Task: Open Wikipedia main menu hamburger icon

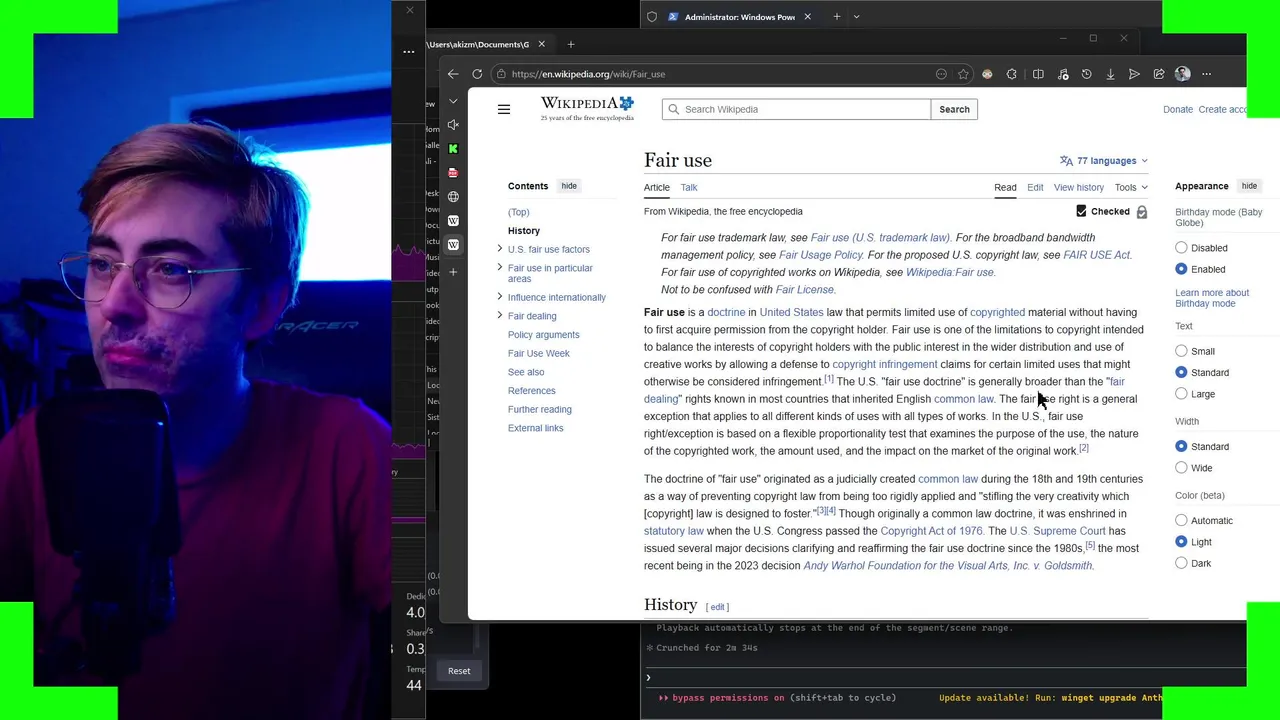Action: pos(504,109)
